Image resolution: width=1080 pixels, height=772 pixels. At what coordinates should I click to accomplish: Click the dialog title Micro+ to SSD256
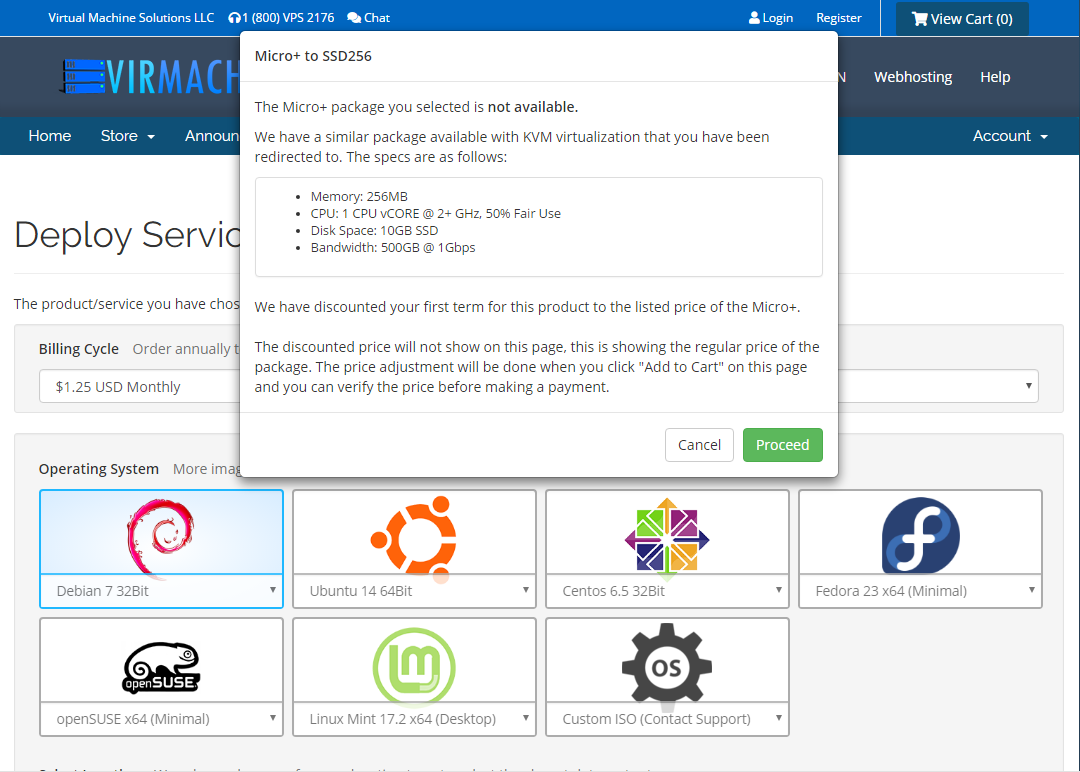point(313,56)
